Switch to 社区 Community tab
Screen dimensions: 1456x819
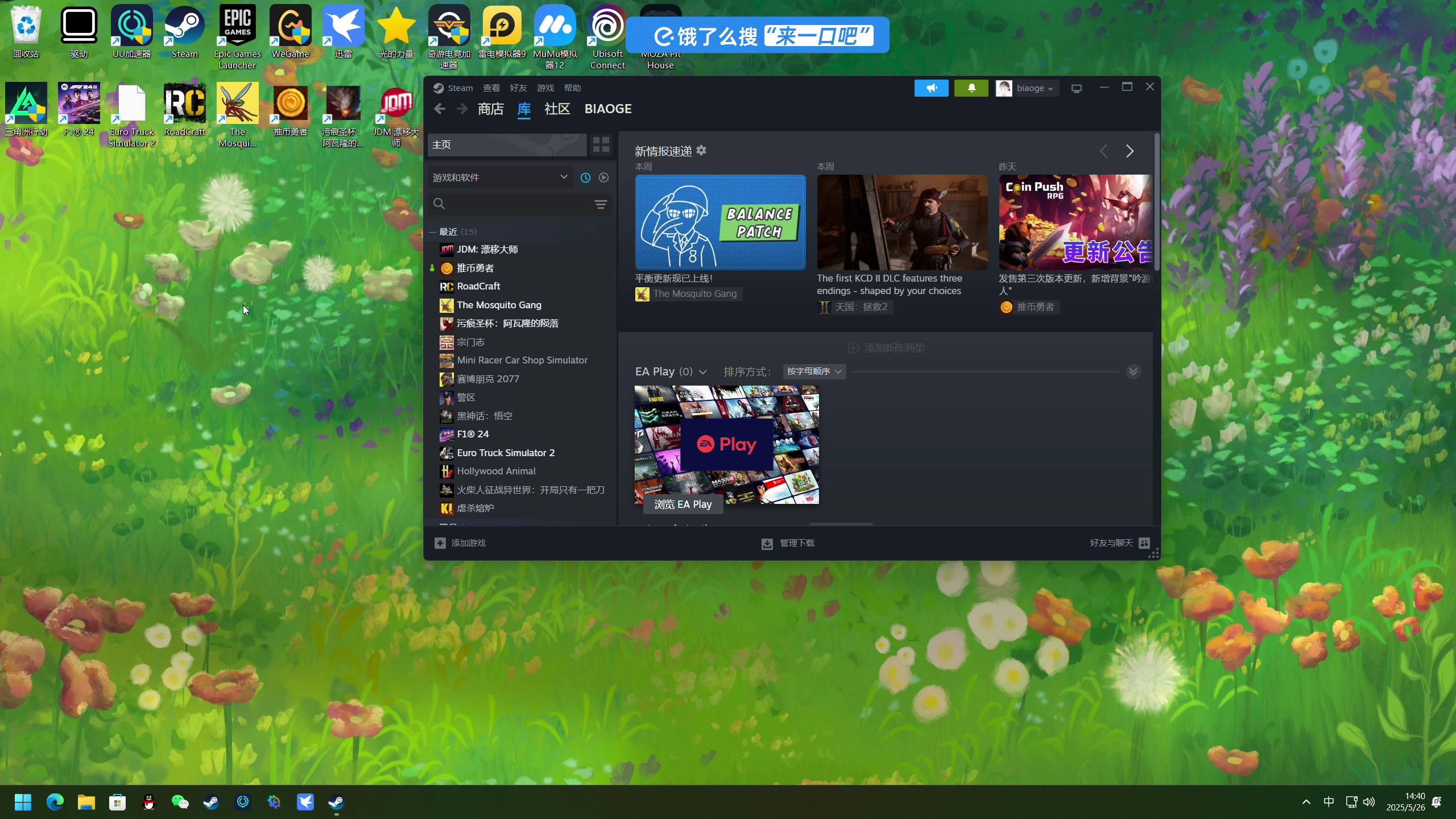[x=557, y=109]
